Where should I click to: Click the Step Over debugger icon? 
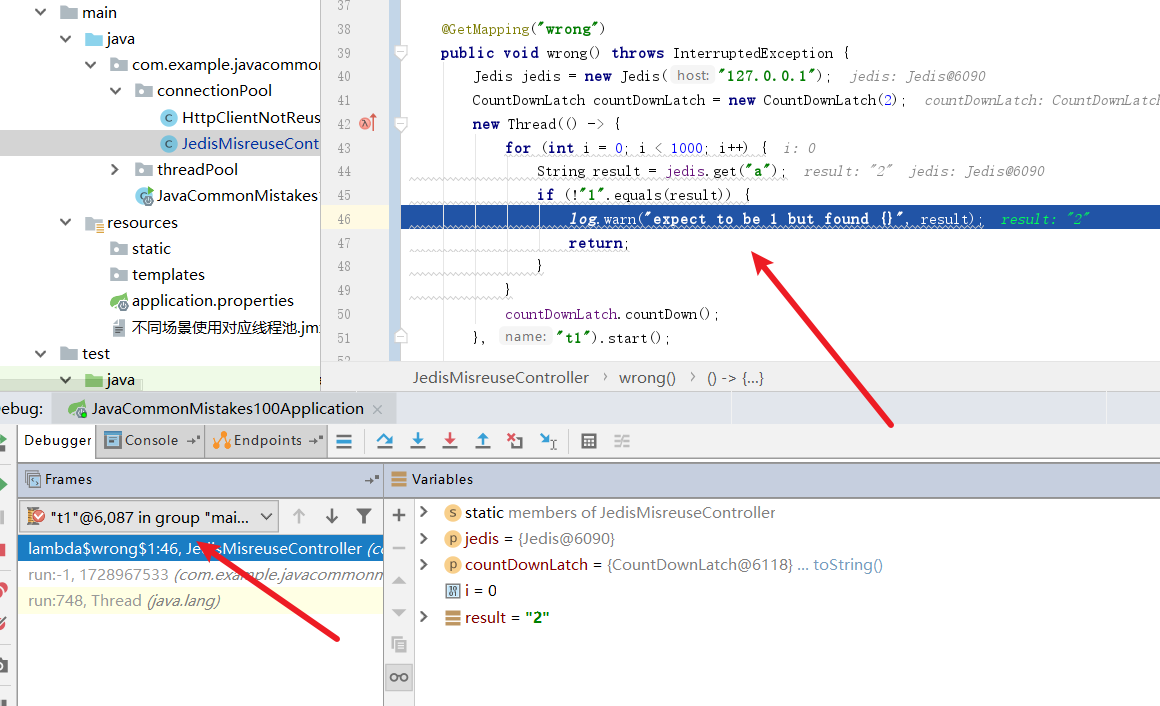(385, 441)
